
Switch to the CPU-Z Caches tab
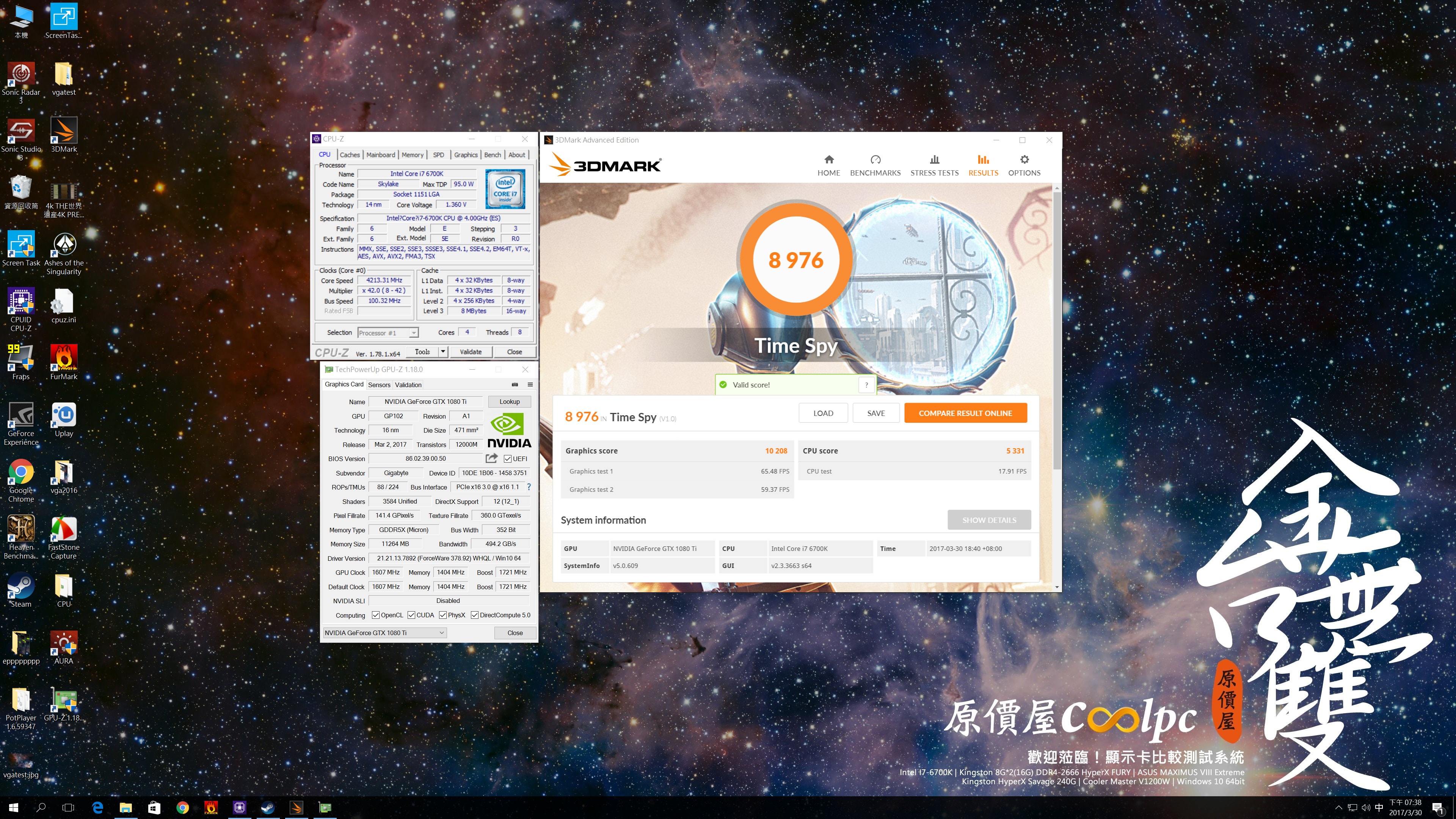pos(349,155)
